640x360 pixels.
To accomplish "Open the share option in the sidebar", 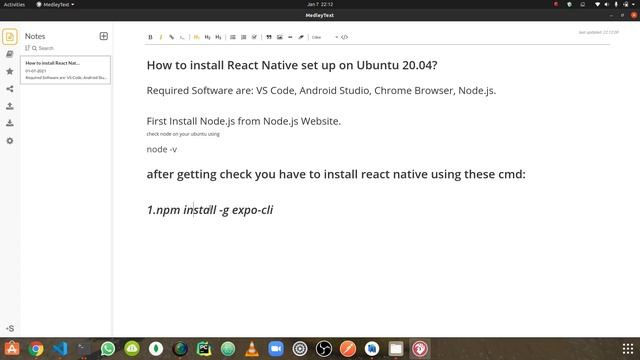I will (10, 89).
